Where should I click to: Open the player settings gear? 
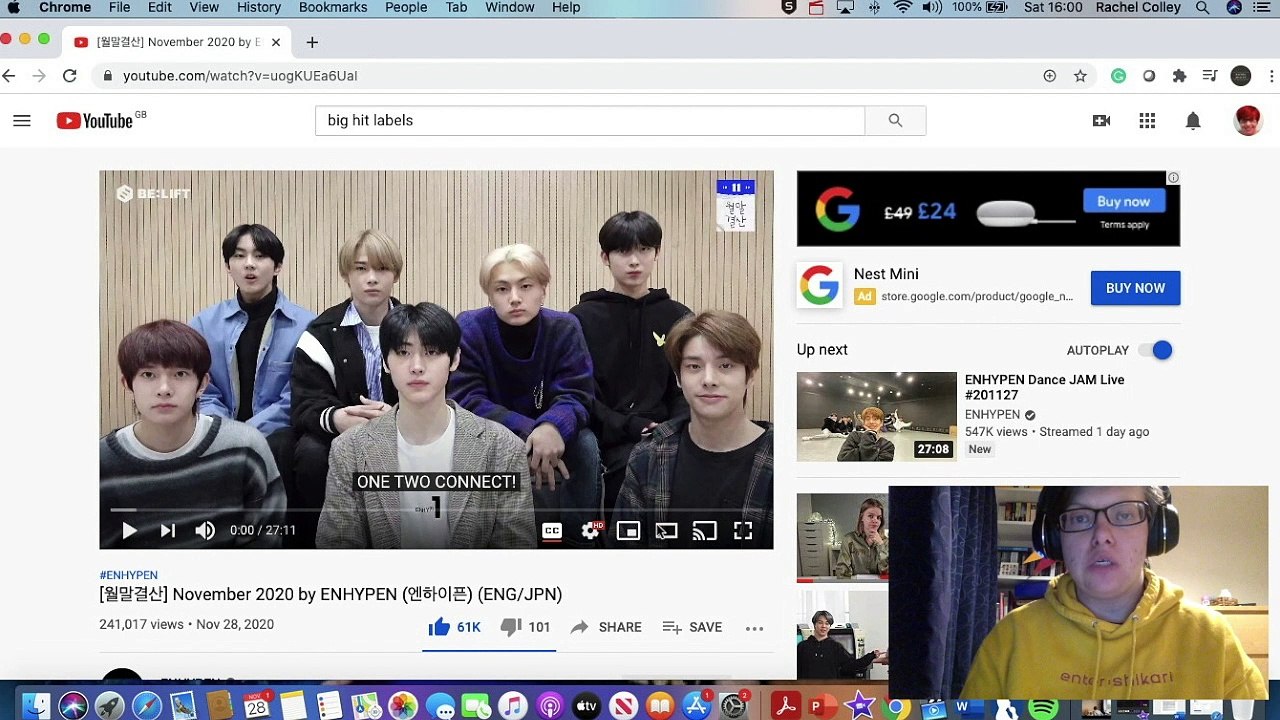tap(590, 531)
